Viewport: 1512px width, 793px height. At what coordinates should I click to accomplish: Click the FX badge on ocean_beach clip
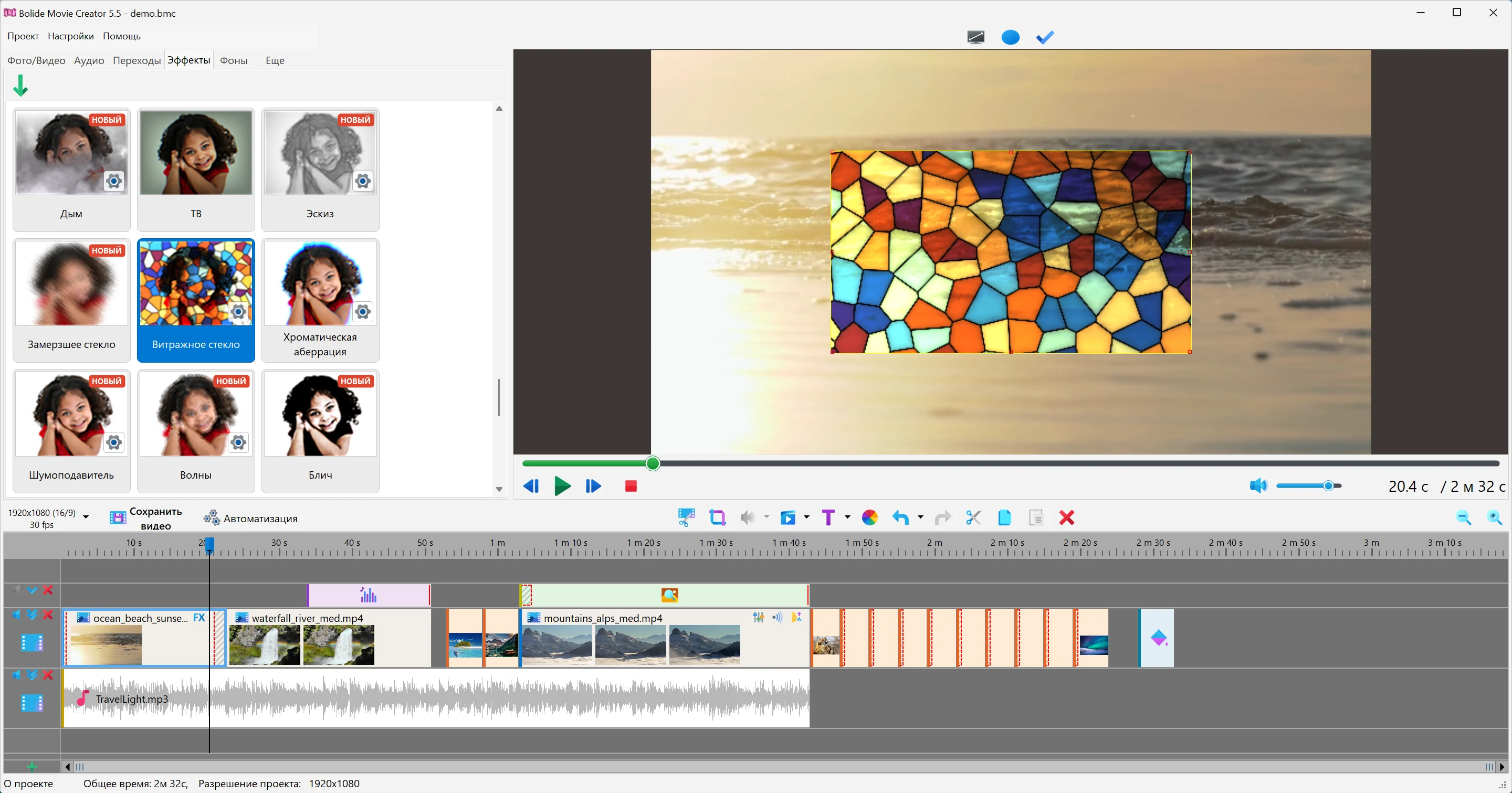199,618
